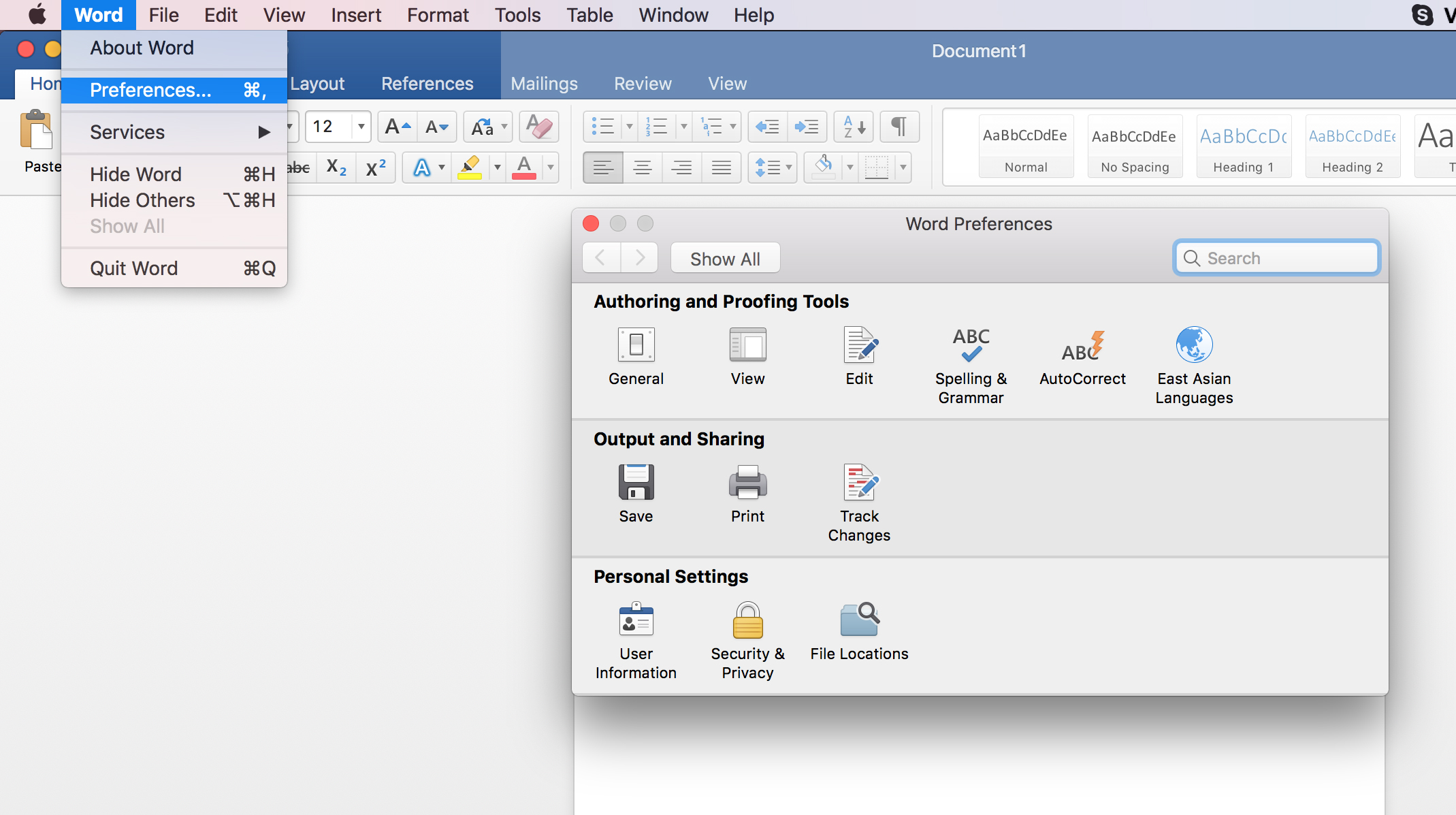Toggle subscript formatting

[336, 167]
